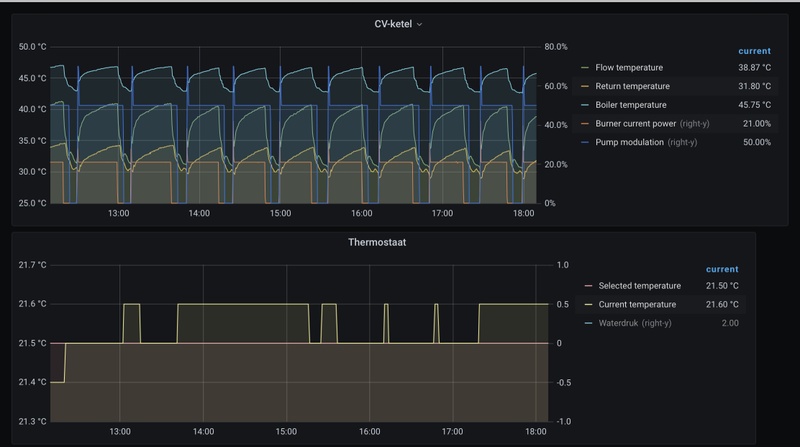This screenshot has height=447, width=800.
Task: Click the 21.50 °C selected temperature value
Action: tap(722, 286)
